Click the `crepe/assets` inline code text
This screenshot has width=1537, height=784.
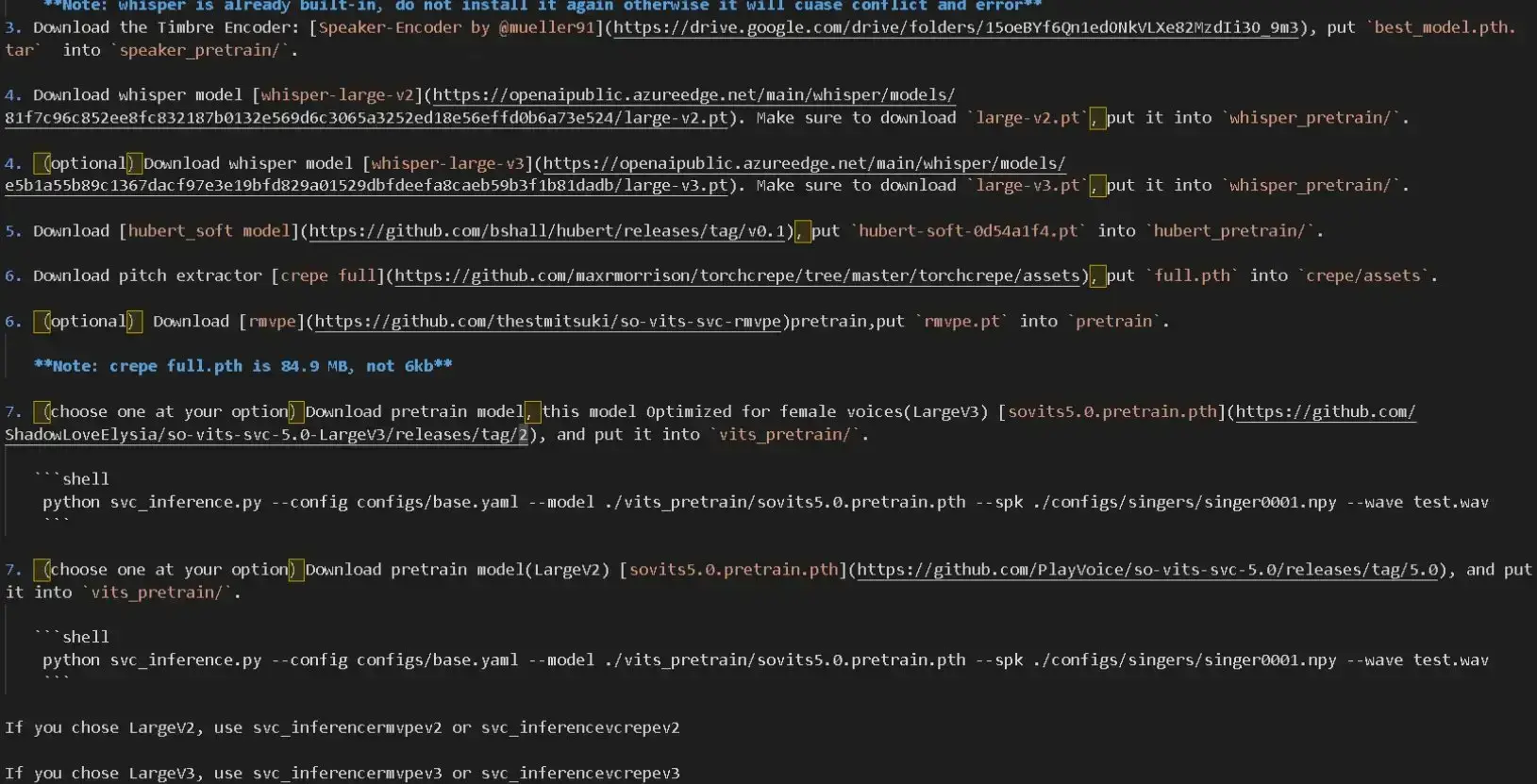(x=1363, y=275)
